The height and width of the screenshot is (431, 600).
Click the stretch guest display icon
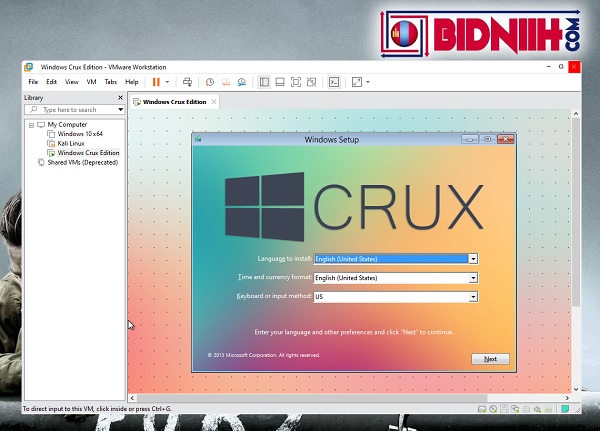point(357,82)
